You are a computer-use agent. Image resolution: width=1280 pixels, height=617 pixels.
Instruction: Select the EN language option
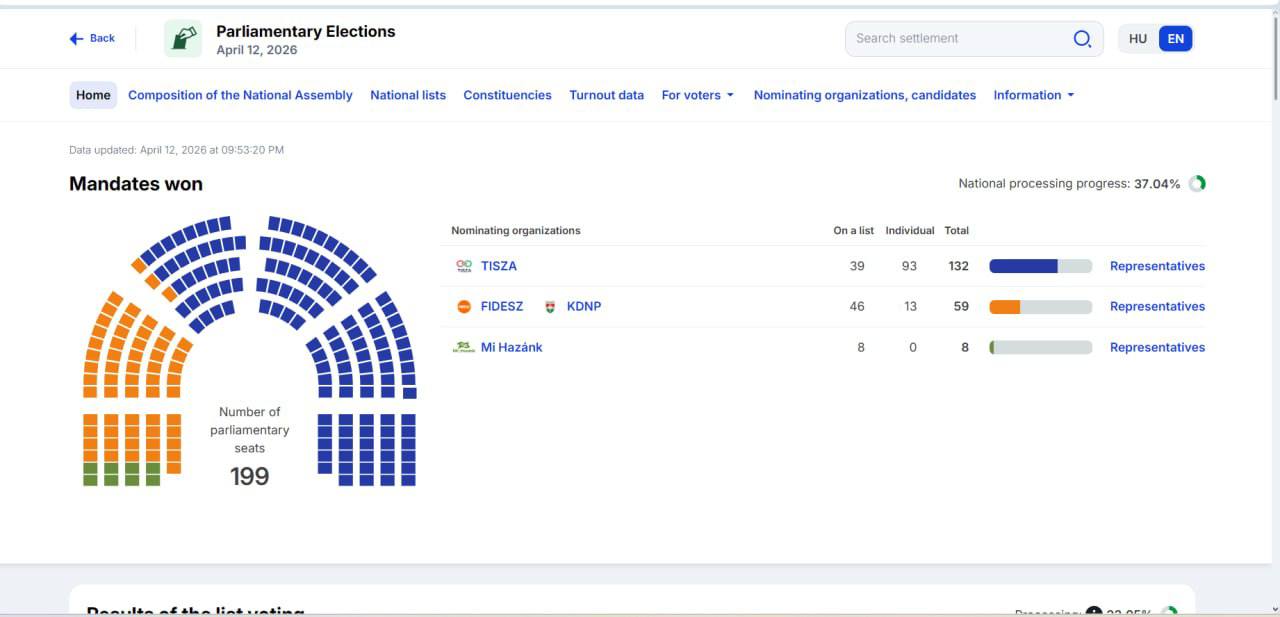coord(1176,39)
